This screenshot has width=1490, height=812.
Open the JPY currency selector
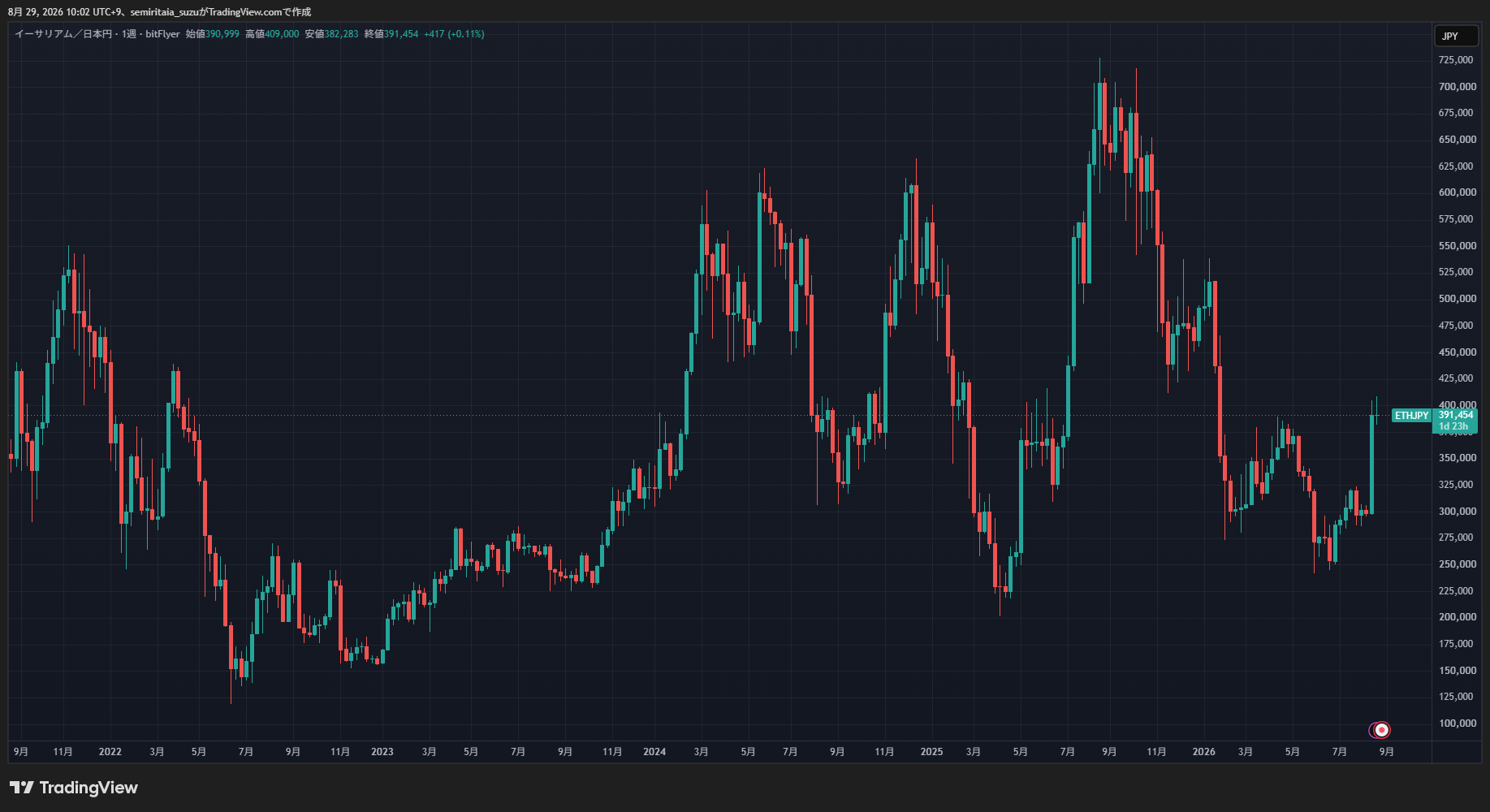[x=1456, y=36]
